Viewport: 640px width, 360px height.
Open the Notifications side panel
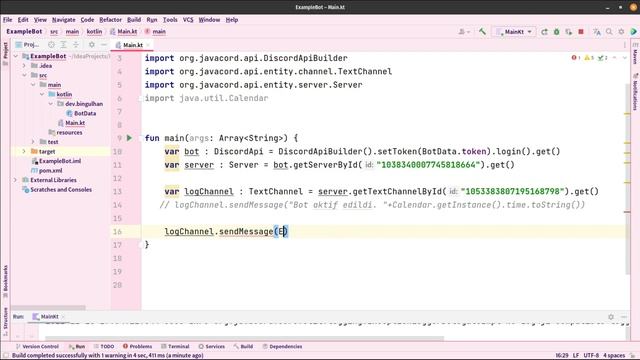[x=635, y=92]
